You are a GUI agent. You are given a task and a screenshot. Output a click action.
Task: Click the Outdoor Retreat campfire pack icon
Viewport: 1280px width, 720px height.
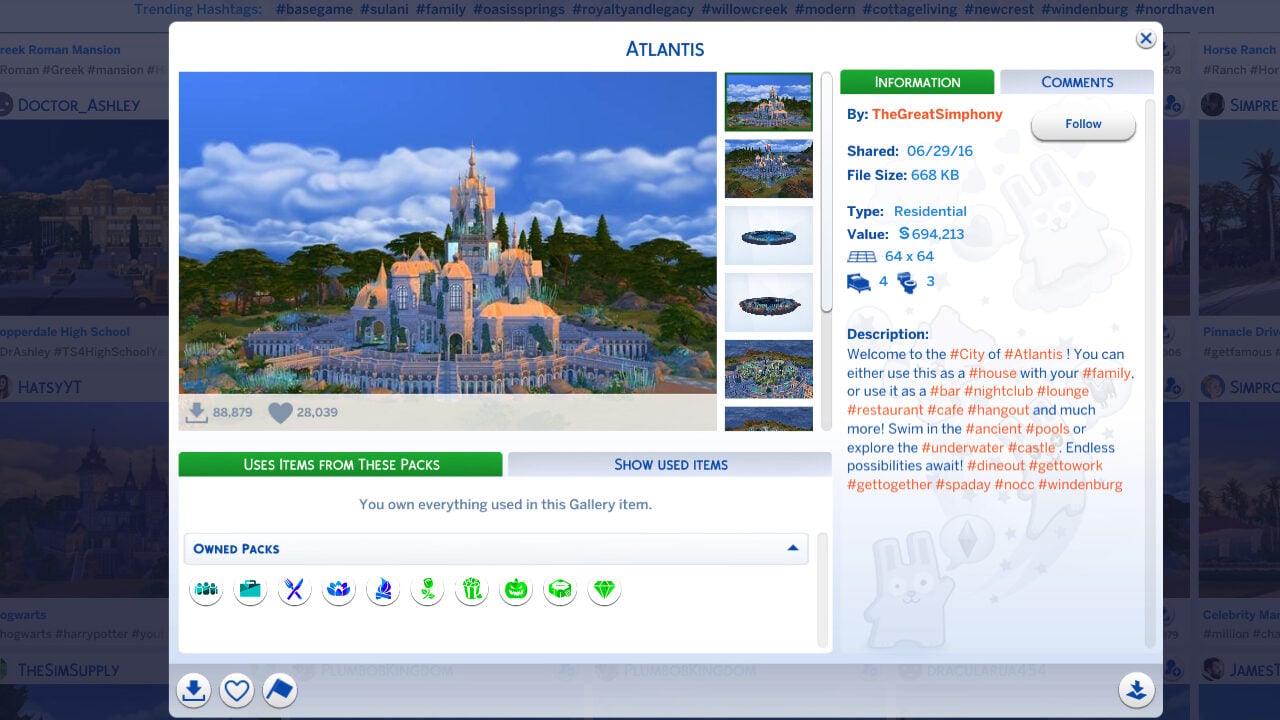point(383,590)
